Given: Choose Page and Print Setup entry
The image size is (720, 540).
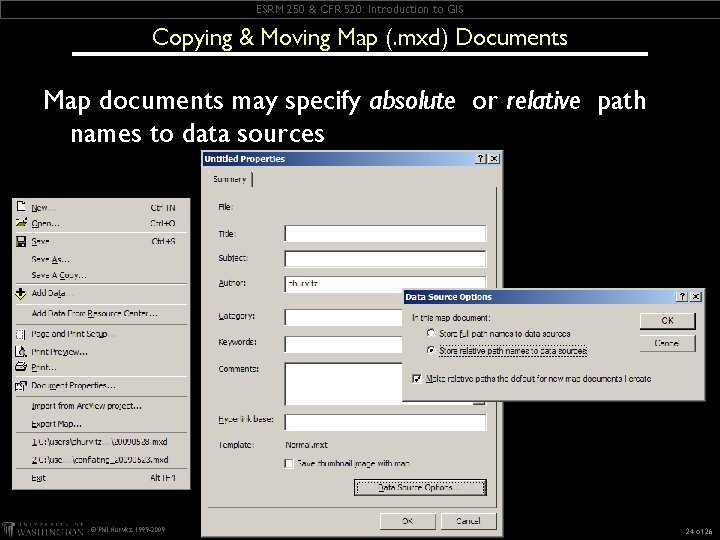Looking at the screenshot, I should [103, 334].
